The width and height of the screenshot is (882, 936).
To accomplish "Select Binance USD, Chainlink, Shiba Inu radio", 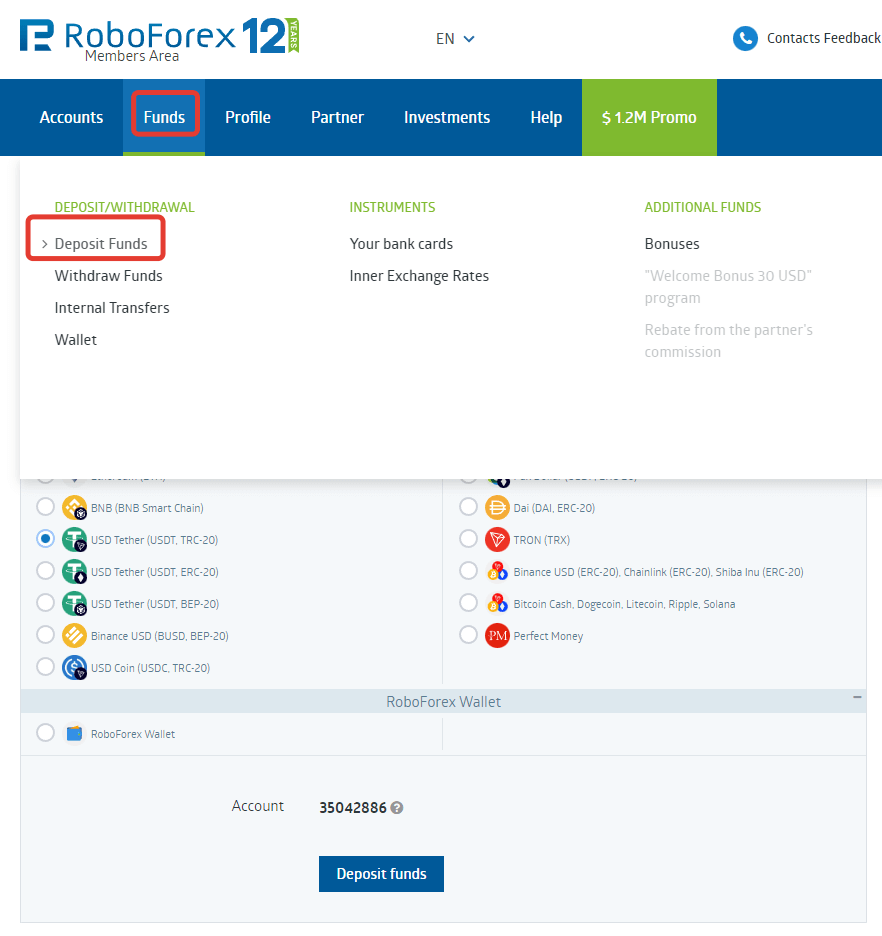I will coord(468,571).
